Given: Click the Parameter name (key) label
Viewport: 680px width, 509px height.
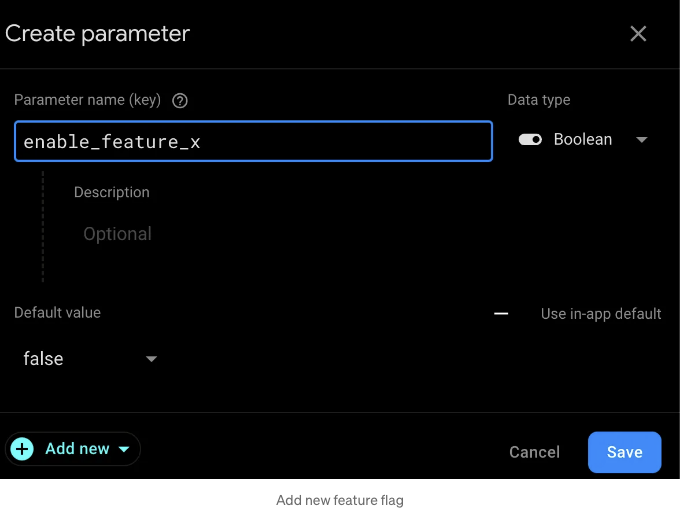Looking at the screenshot, I should (87, 100).
